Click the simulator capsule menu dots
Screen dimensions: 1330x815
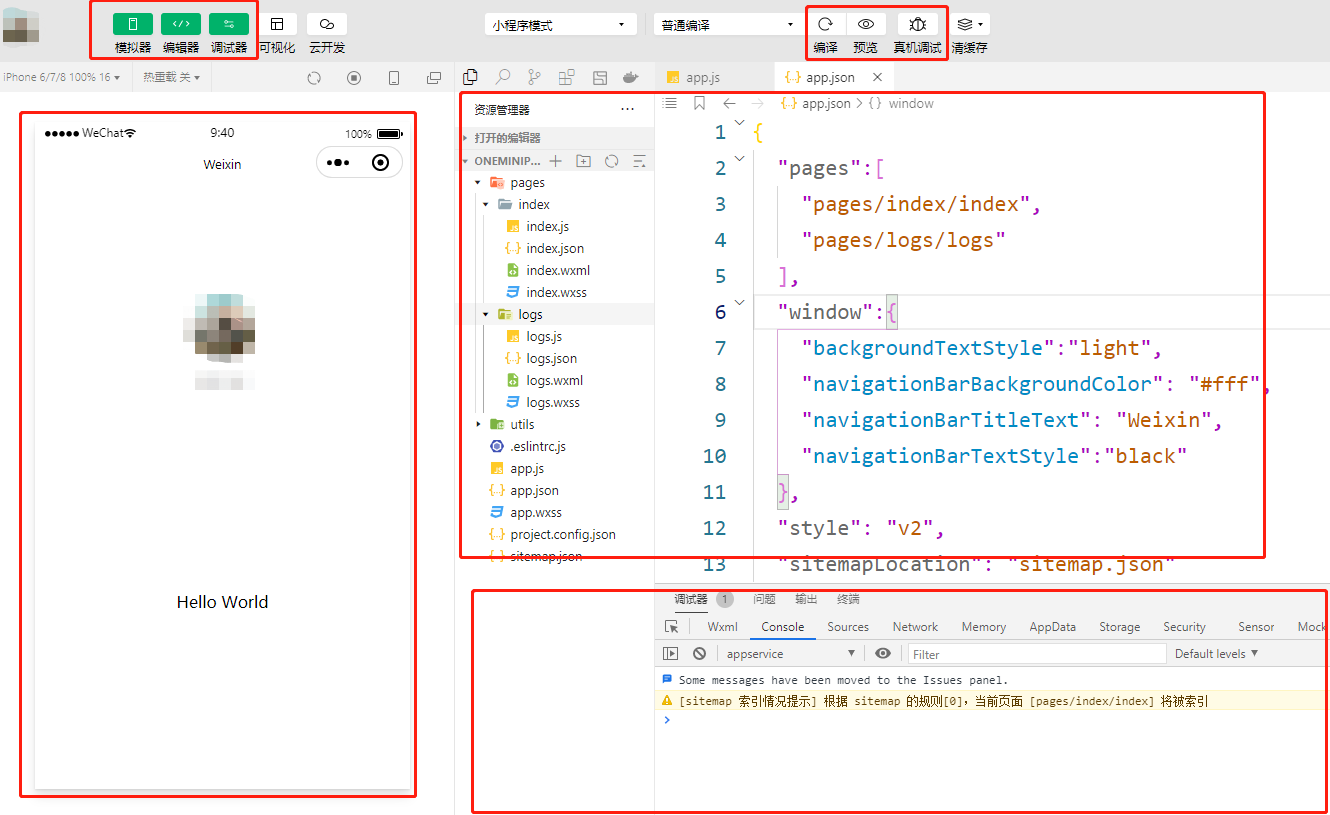click(x=338, y=163)
